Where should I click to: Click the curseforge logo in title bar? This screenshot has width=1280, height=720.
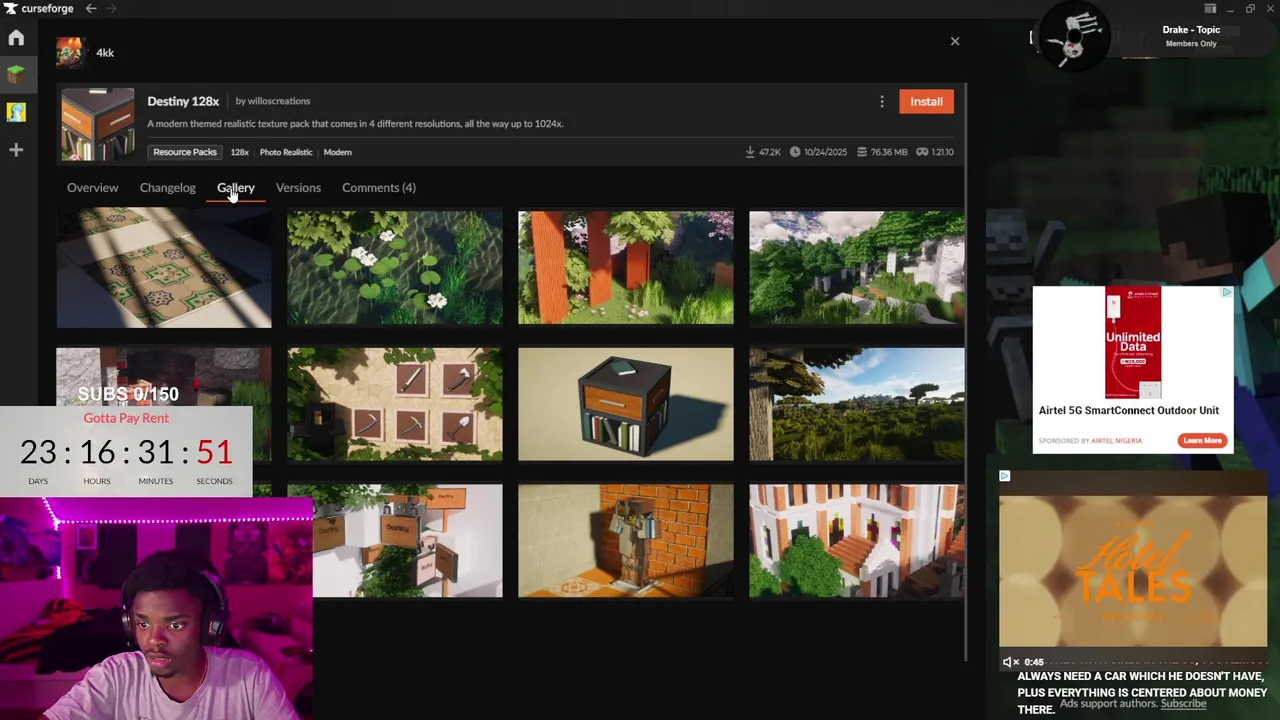click(x=38, y=9)
